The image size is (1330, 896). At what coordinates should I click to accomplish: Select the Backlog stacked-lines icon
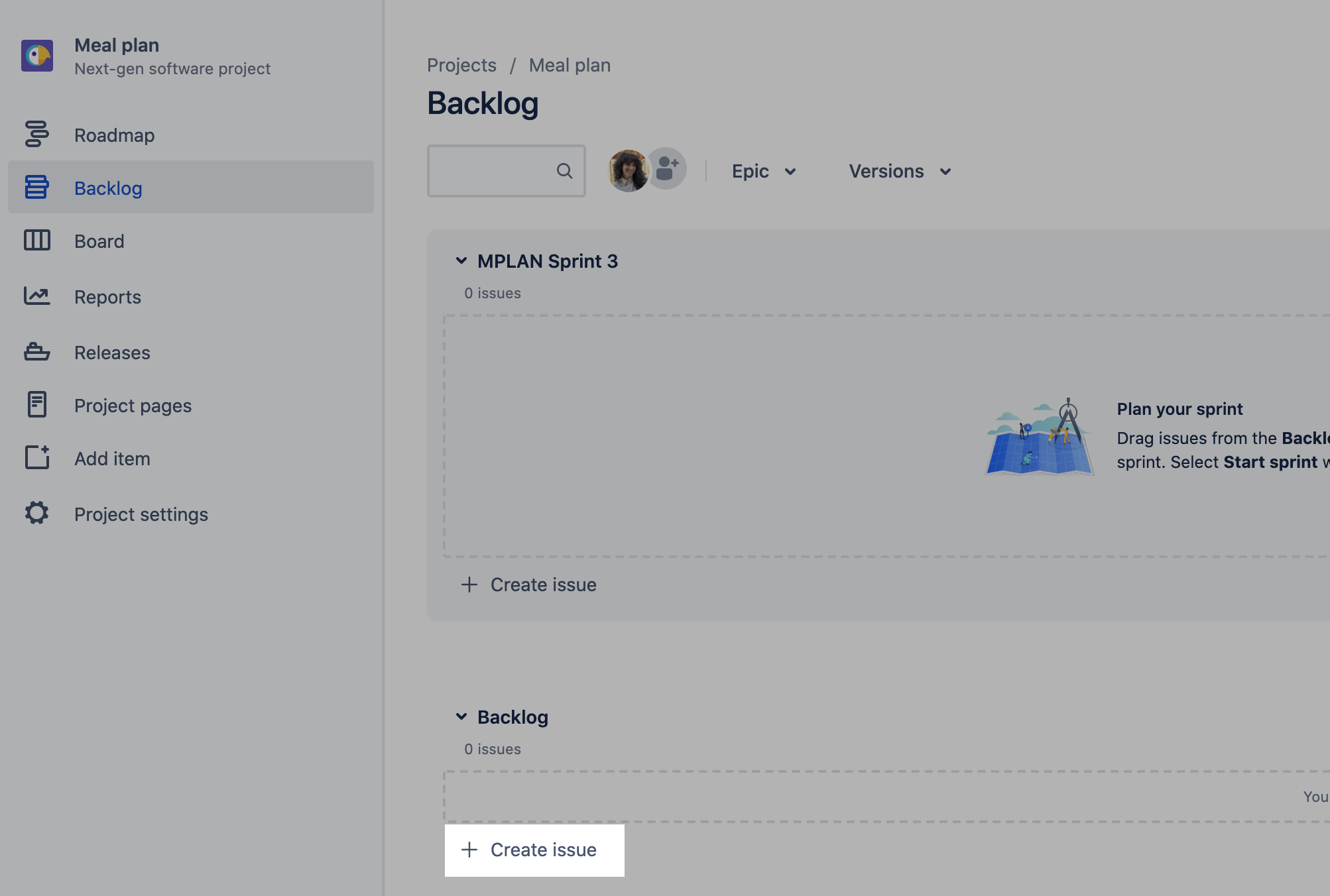[x=36, y=187]
